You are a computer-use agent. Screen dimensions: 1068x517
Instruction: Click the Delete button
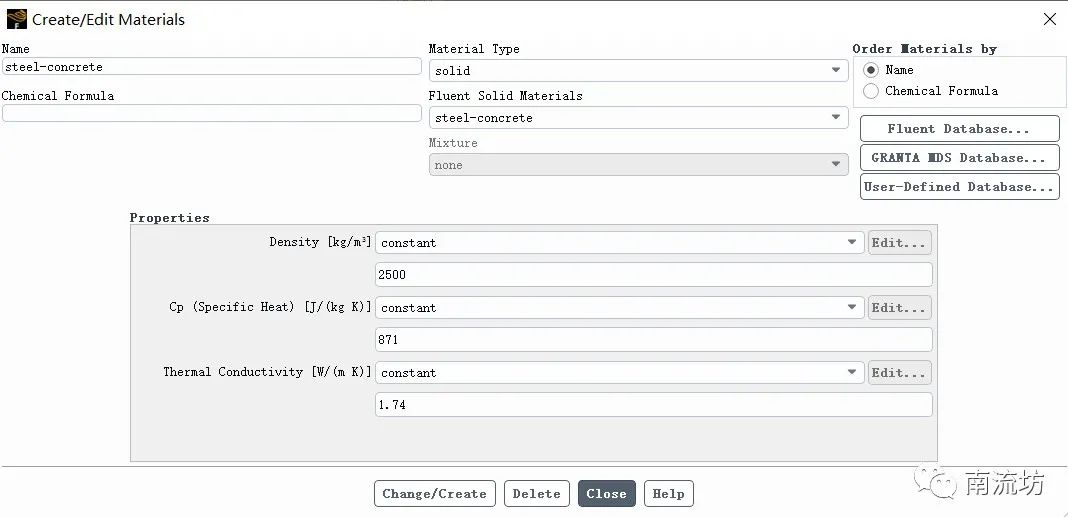537,494
